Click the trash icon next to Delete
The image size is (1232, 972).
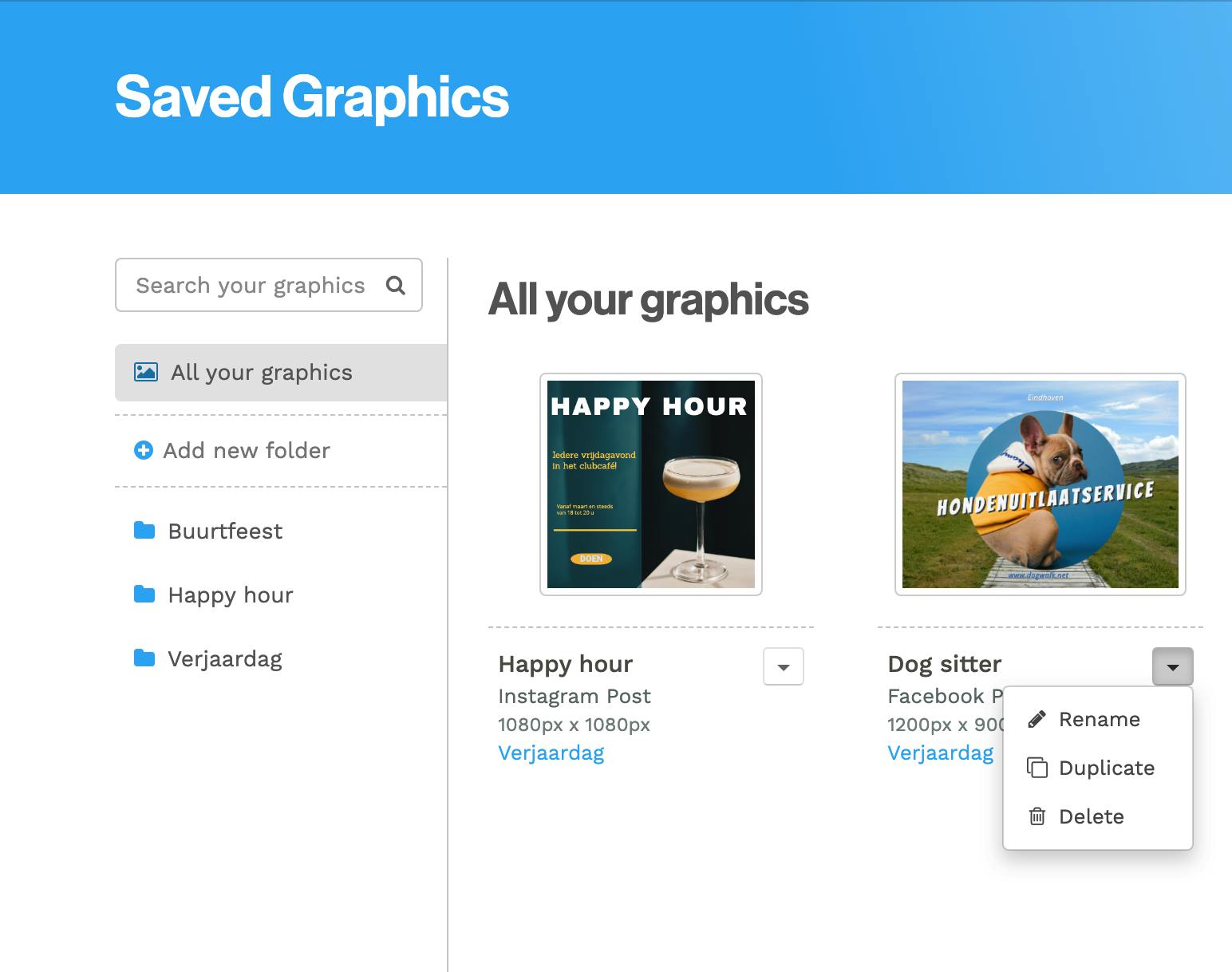[x=1037, y=816]
